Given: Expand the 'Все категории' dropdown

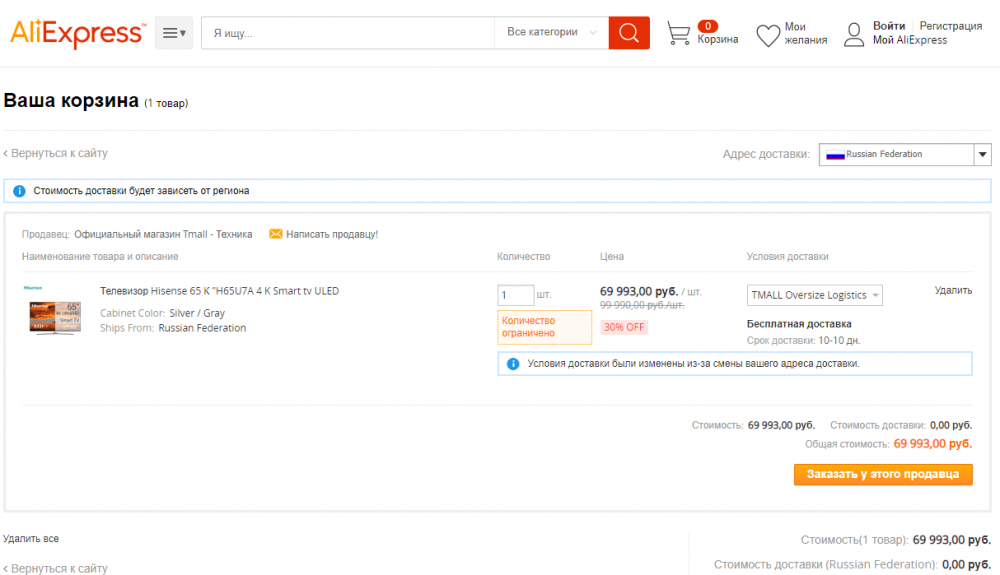Looking at the screenshot, I should pos(551,33).
